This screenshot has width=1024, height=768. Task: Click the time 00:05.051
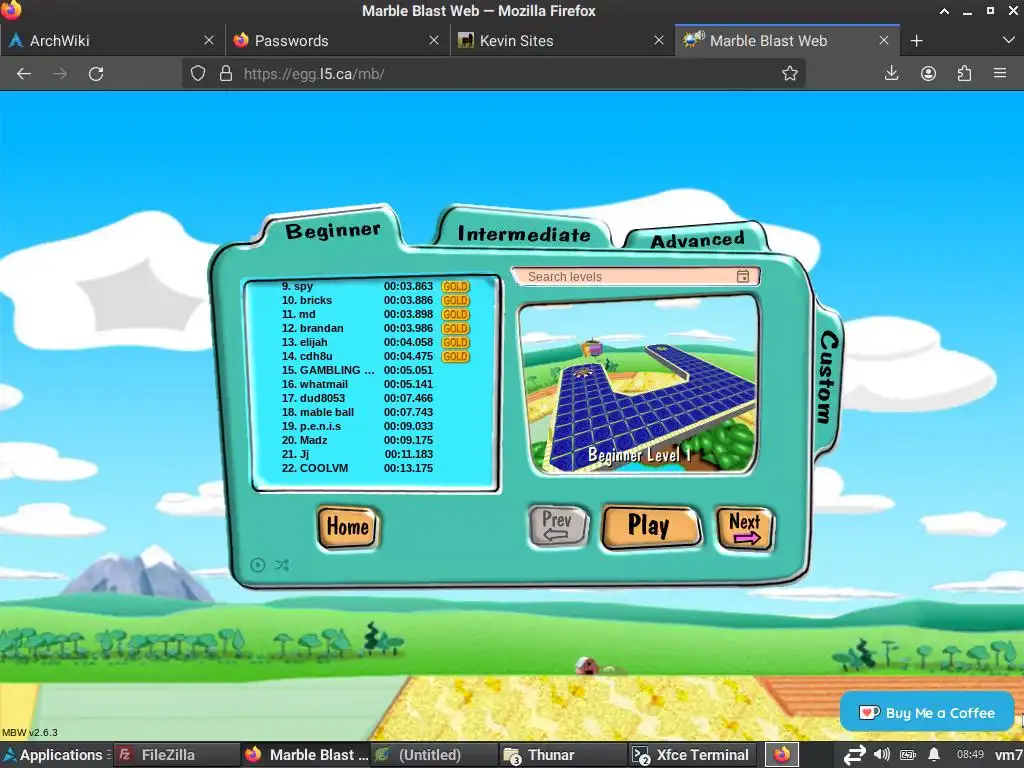tap(408, 370)
